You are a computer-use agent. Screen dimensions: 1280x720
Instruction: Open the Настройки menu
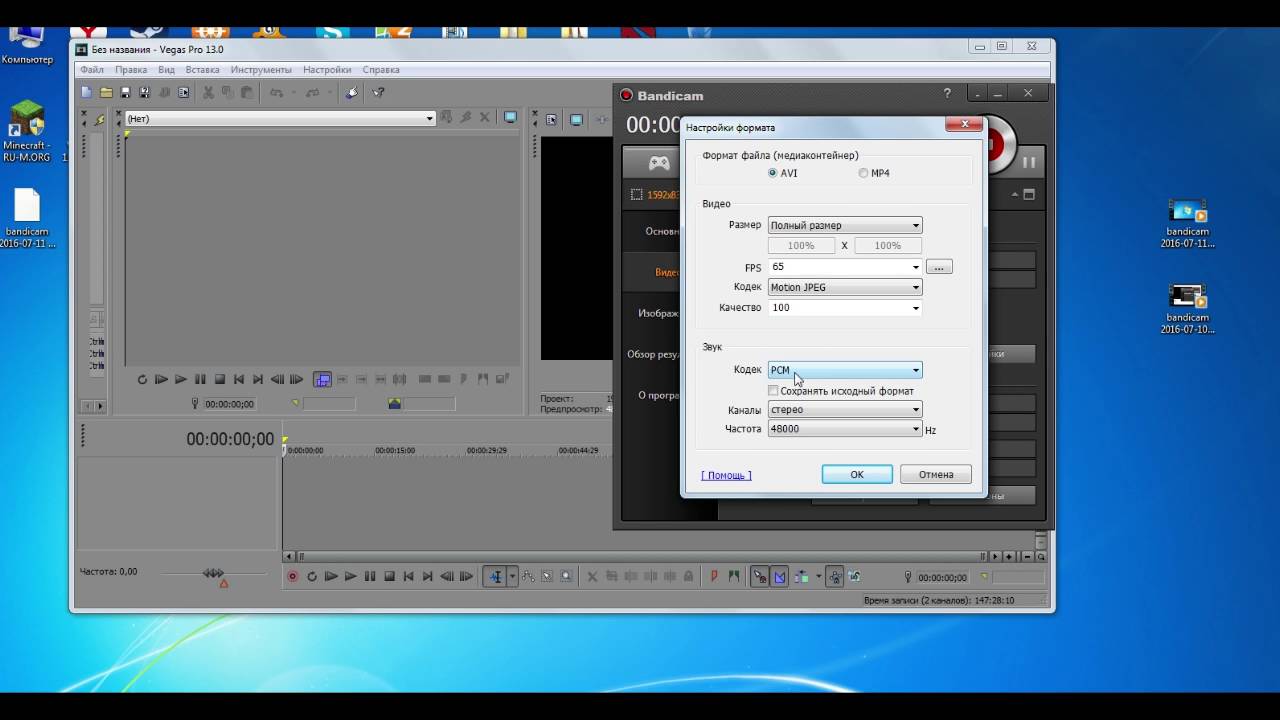tap(327, 70)
